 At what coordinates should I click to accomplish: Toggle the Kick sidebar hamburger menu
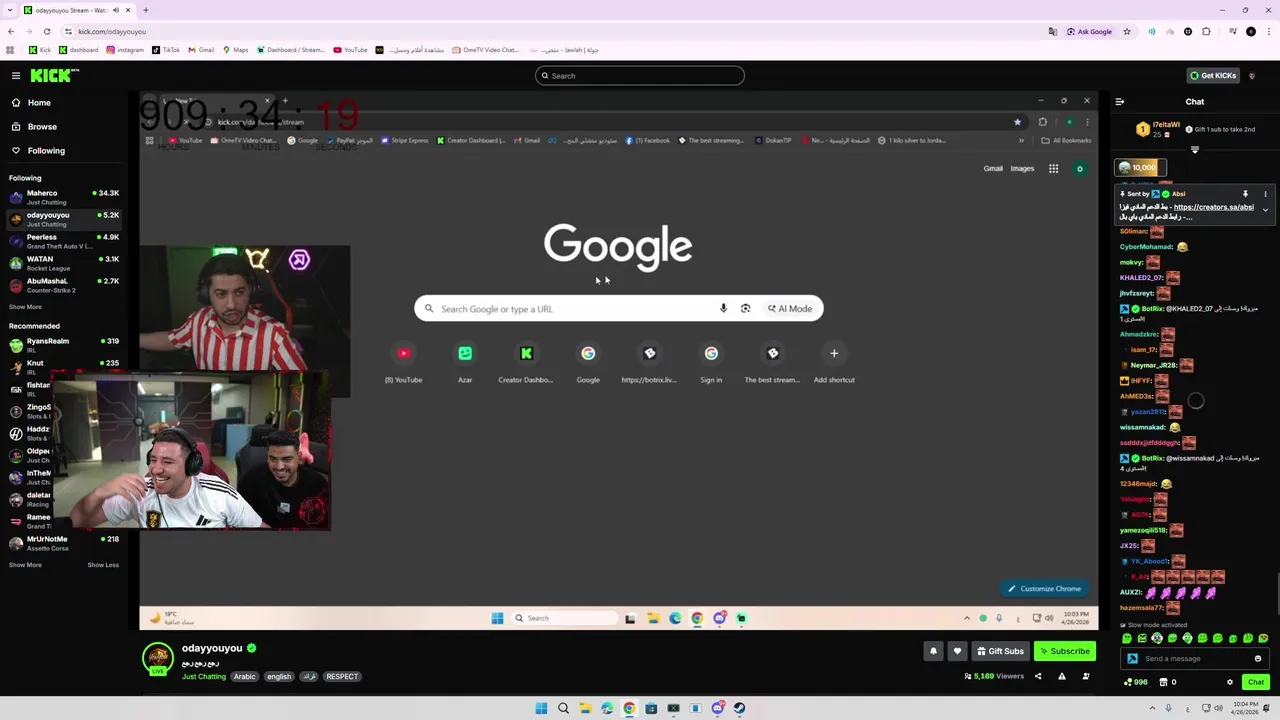click(16, 75)
